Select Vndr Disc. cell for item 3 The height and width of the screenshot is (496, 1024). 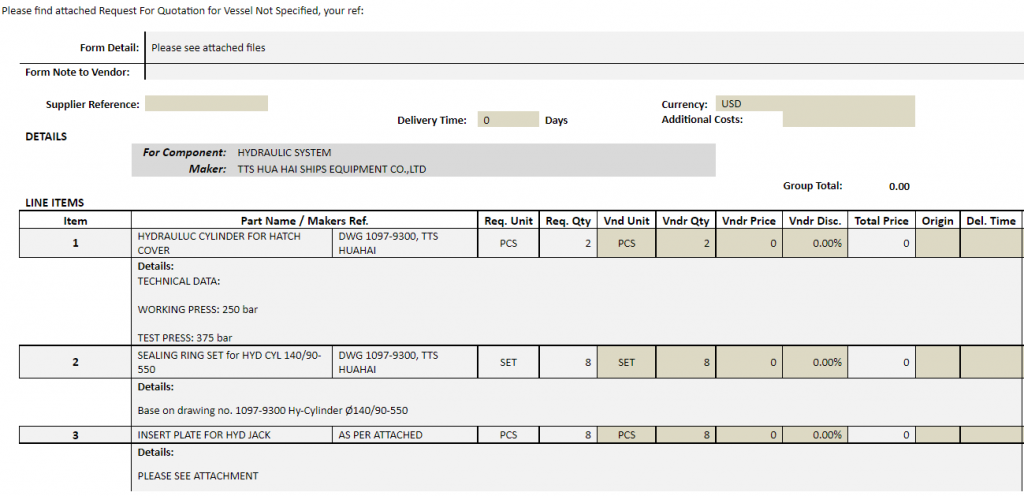pyautogui.click(x=814, y=435)
